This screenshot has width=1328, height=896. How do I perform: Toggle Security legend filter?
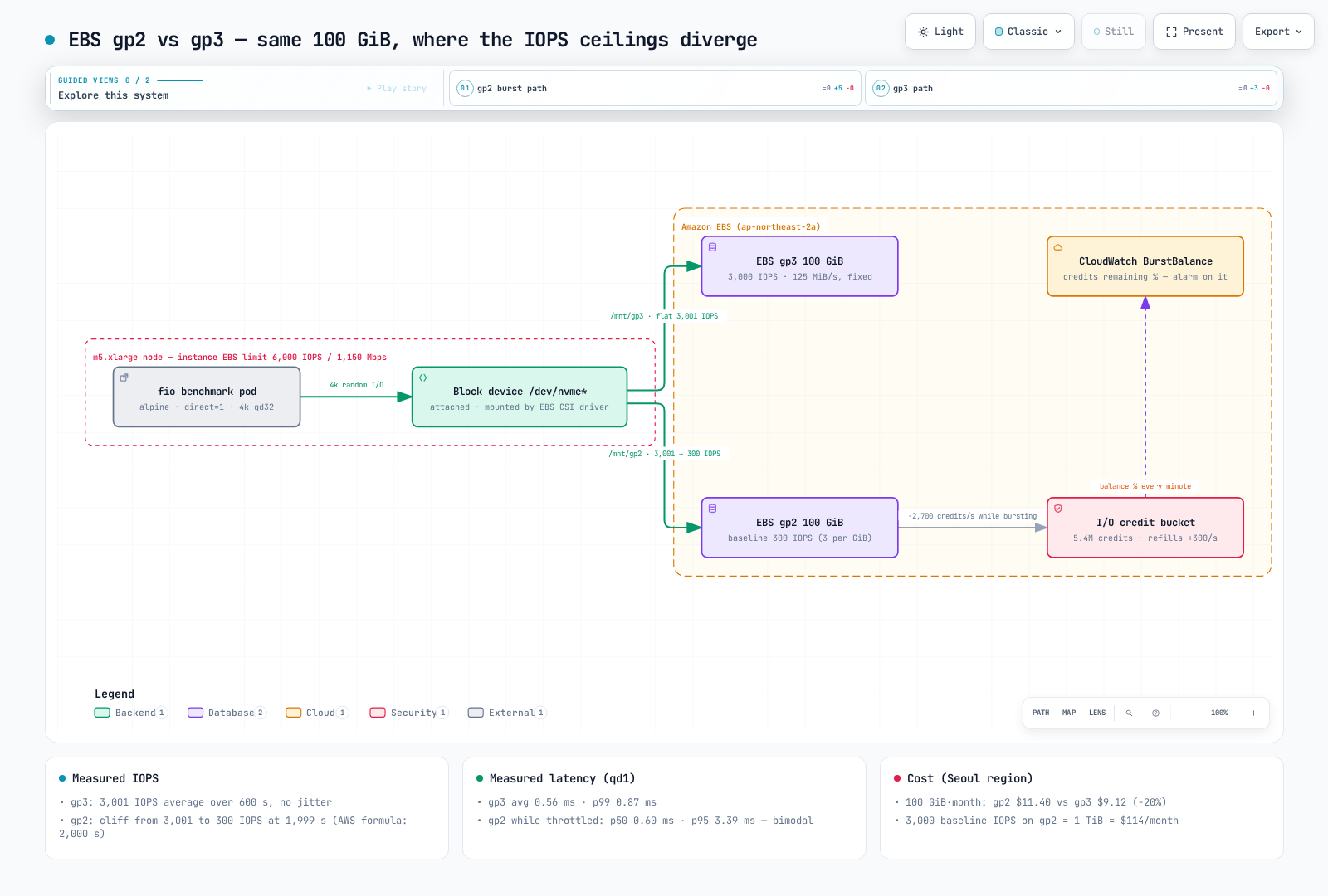point(409,713)
